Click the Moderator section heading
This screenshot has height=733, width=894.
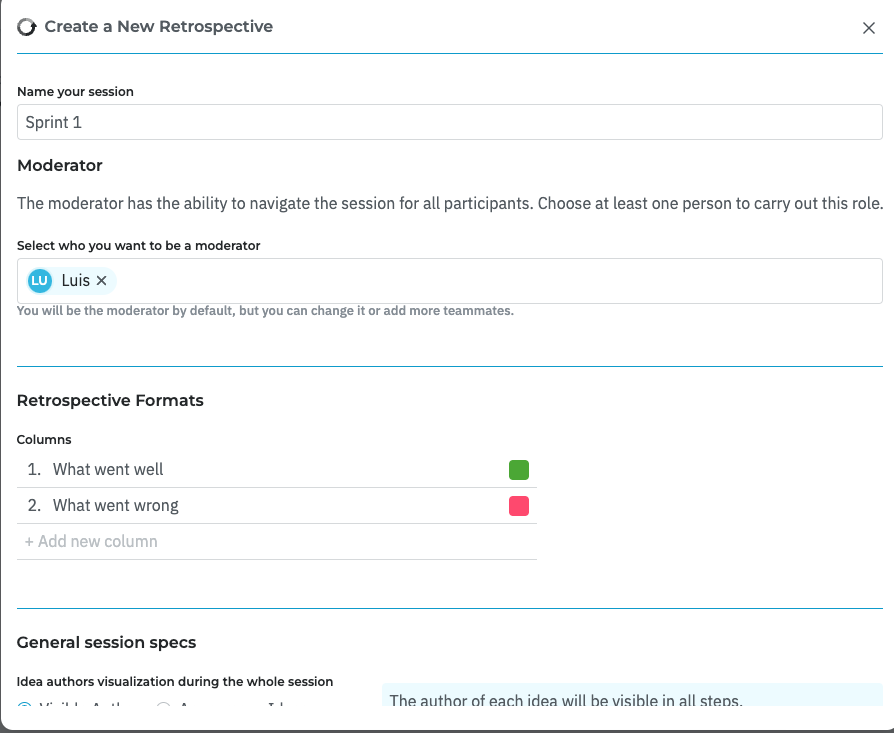tap(58, 165)
